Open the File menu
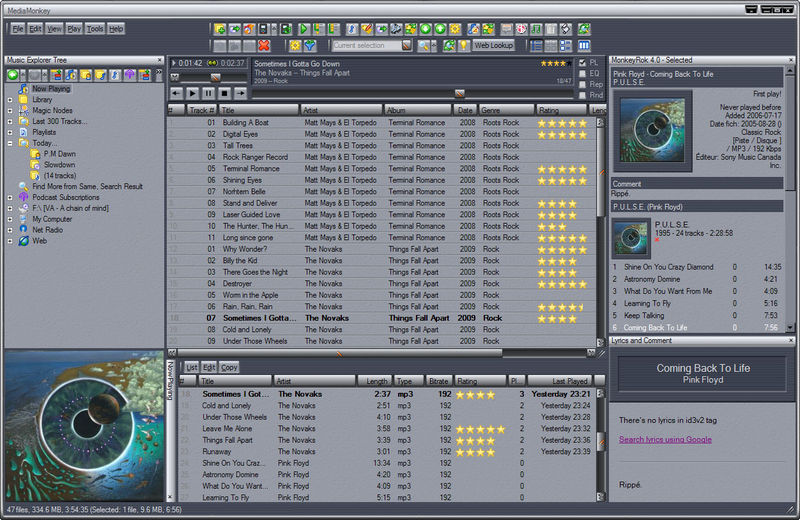The height and width of the screenshot is (520, 800). pyautogui.click(x=18, y=29)
